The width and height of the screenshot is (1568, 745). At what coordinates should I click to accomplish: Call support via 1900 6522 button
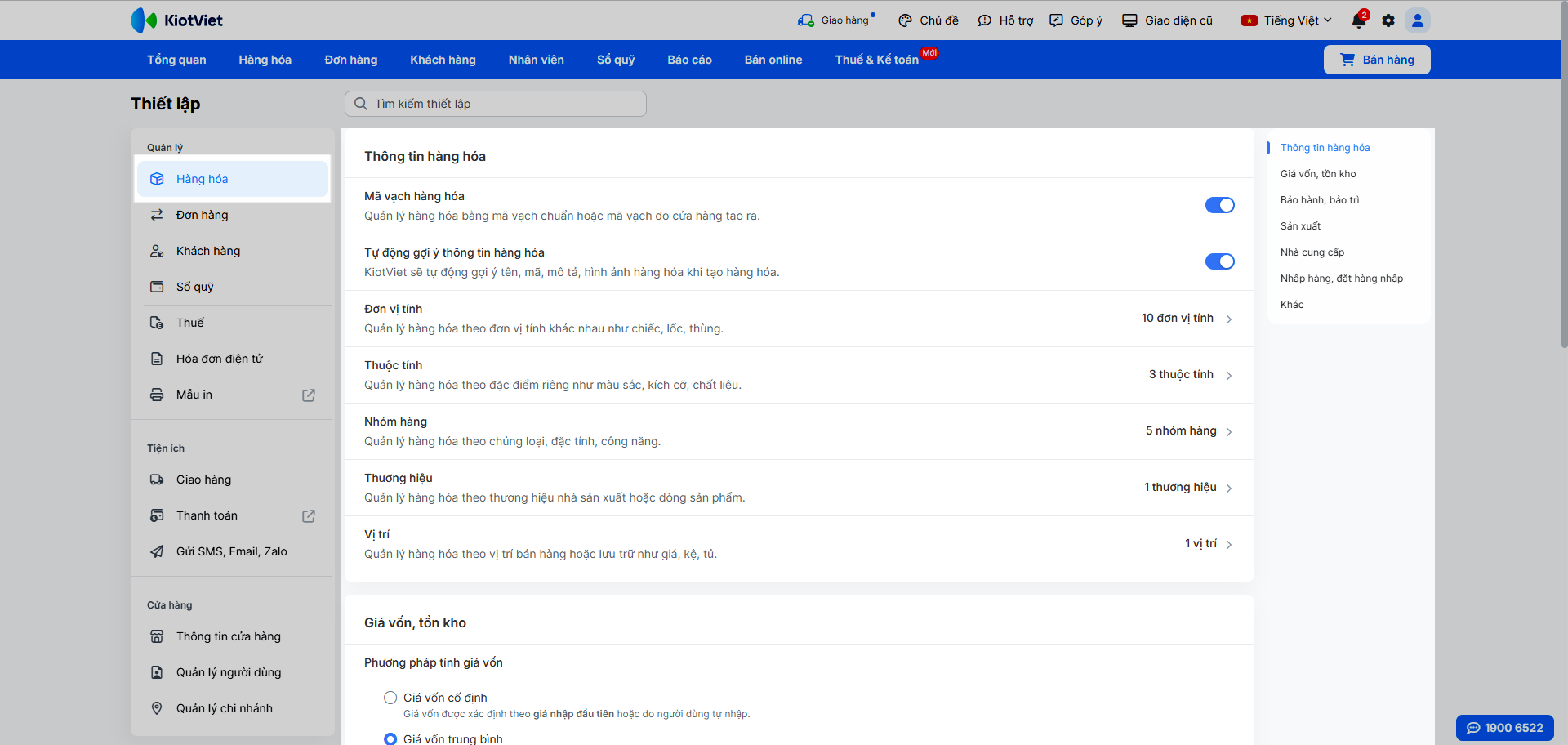click(x=1505, y=728)
